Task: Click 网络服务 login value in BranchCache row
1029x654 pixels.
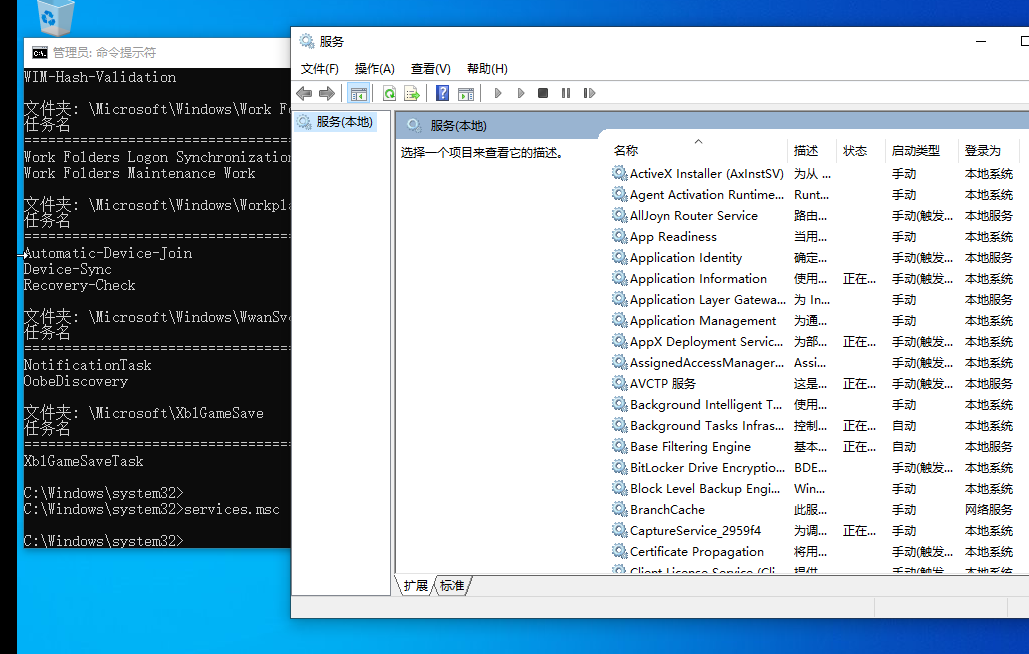Action: click(988, 510)
